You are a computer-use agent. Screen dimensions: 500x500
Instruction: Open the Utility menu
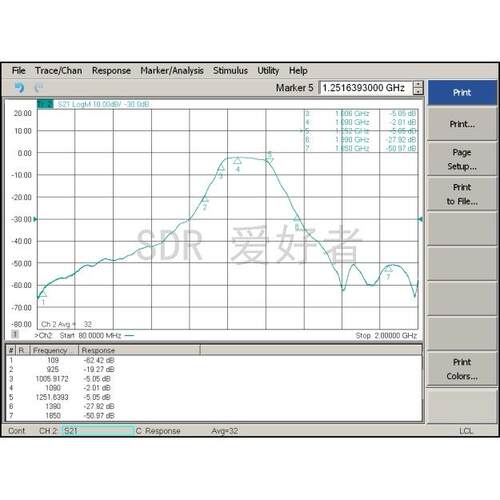tap(268, 71)
